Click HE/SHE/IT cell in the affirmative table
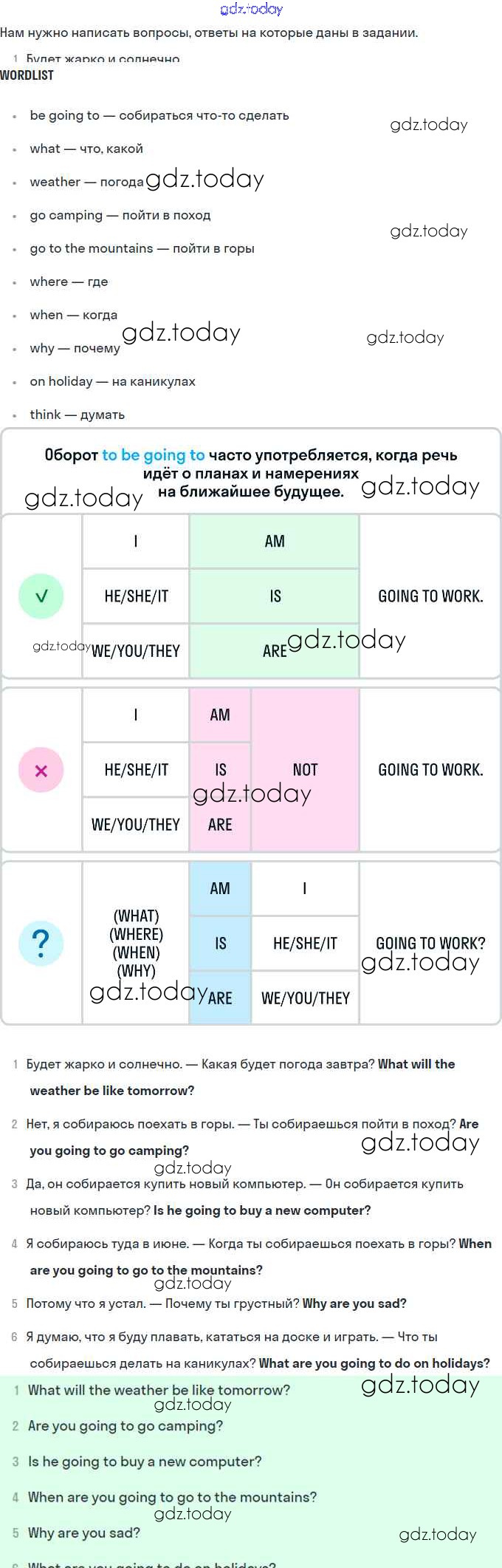Image resolution: width=502 pixels, height=1568 pixels. click(x=136, y=596)
